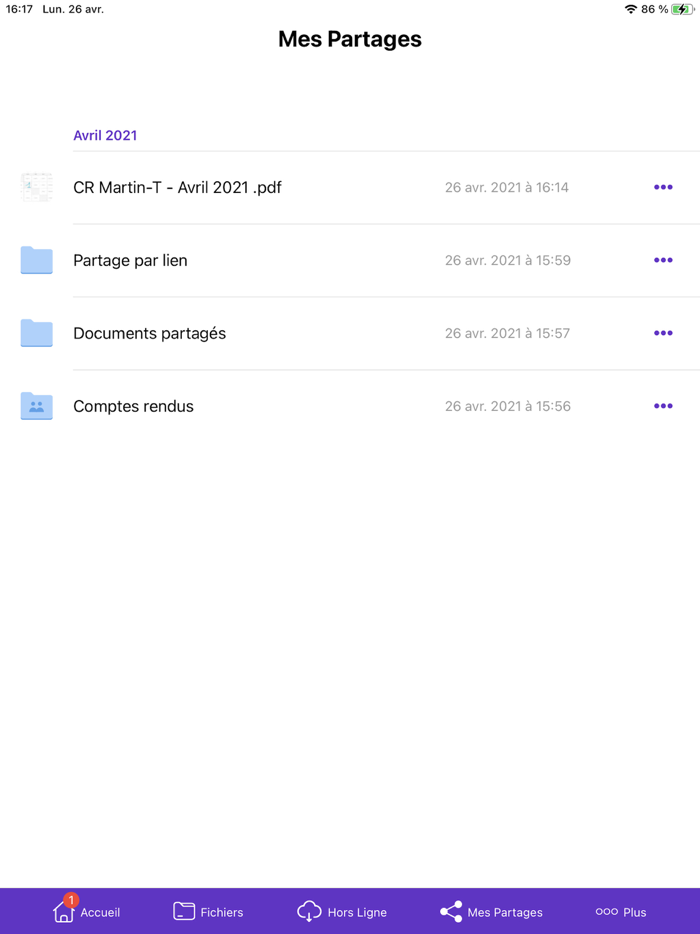The height and width of the screenshot is (934, 700).
Task: Select the Mes Partages tab
Action: 491,911
